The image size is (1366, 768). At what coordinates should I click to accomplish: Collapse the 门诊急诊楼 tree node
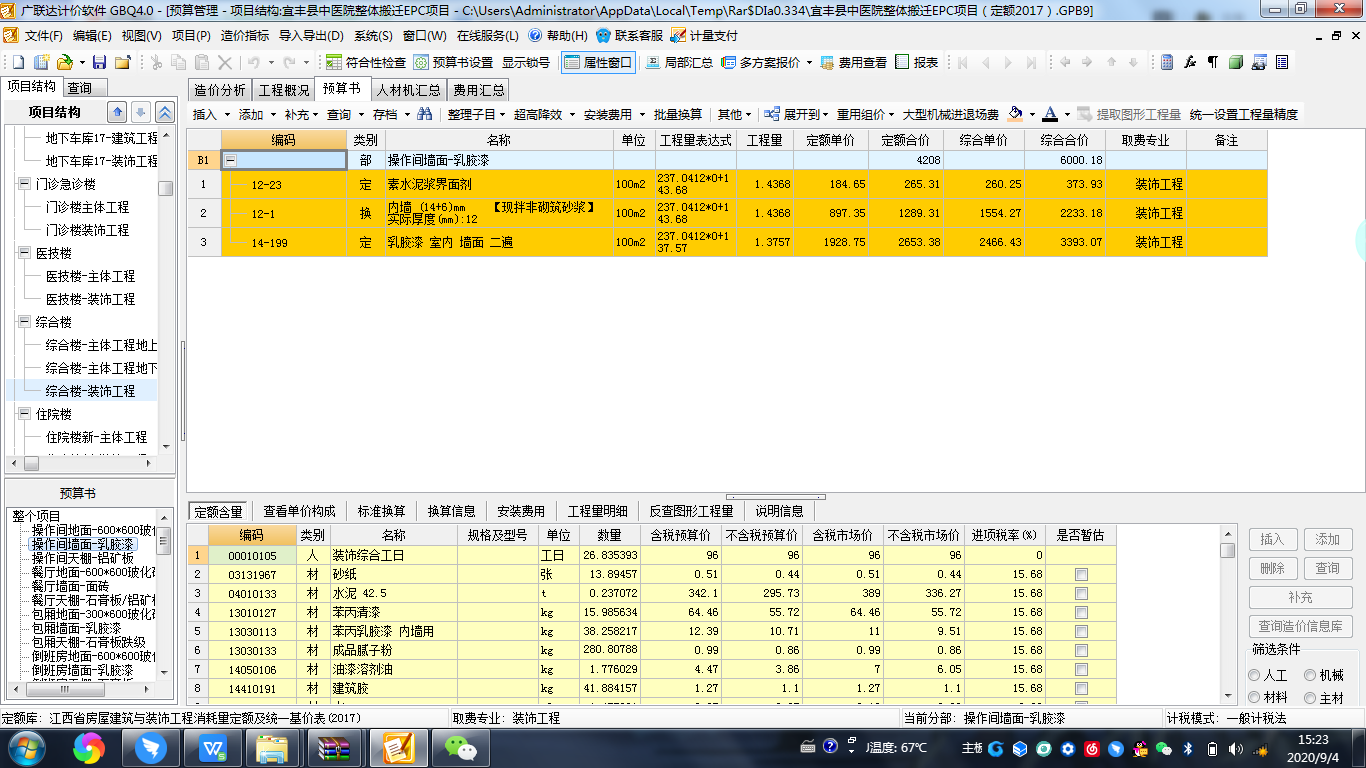[24, 184]
